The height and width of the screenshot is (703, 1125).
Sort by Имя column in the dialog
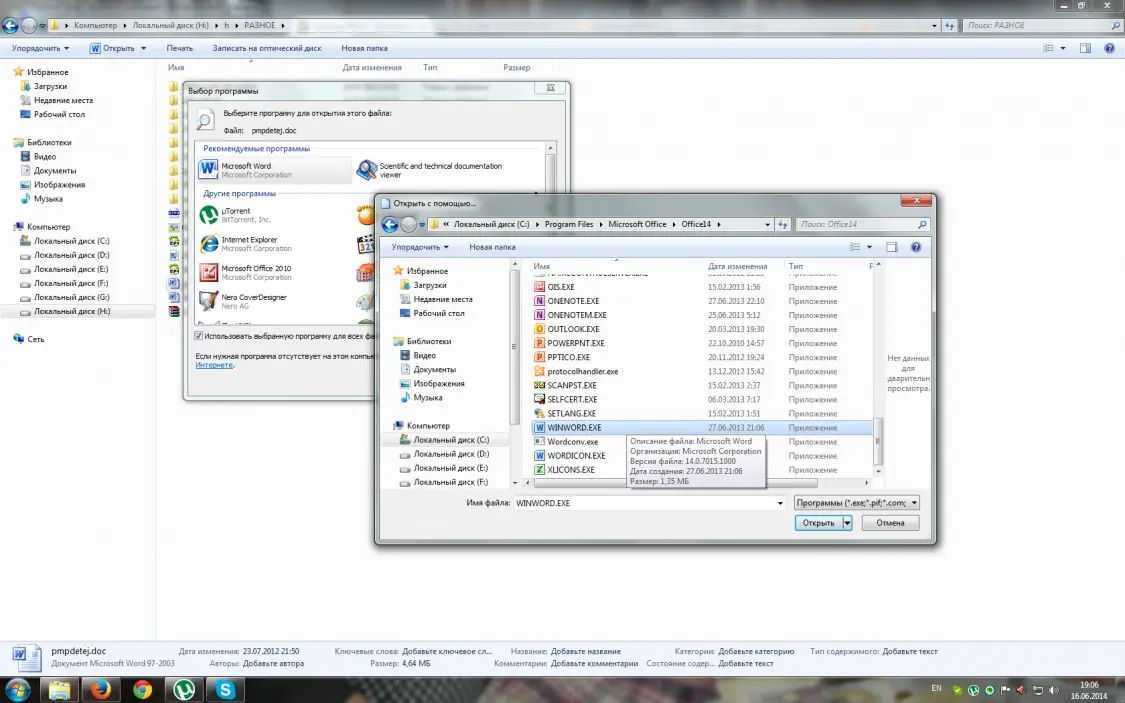pyautogui.click(x=542, y=266)
